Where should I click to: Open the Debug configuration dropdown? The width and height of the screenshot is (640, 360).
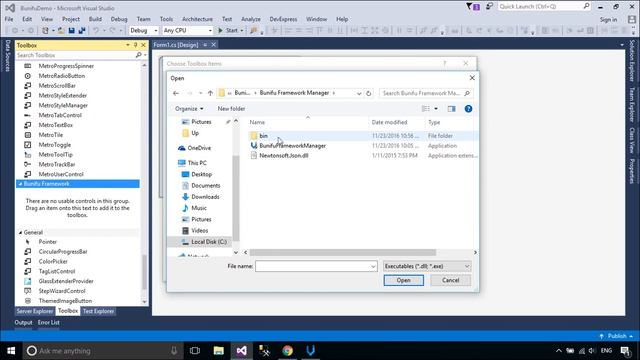pyautogui.click(x=144, y=30)
